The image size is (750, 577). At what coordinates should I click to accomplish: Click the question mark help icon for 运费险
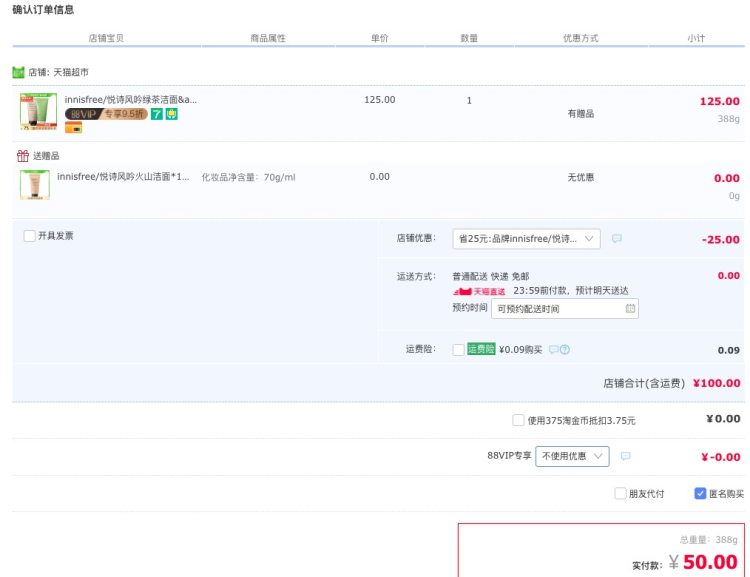click(x=564, y=349)
